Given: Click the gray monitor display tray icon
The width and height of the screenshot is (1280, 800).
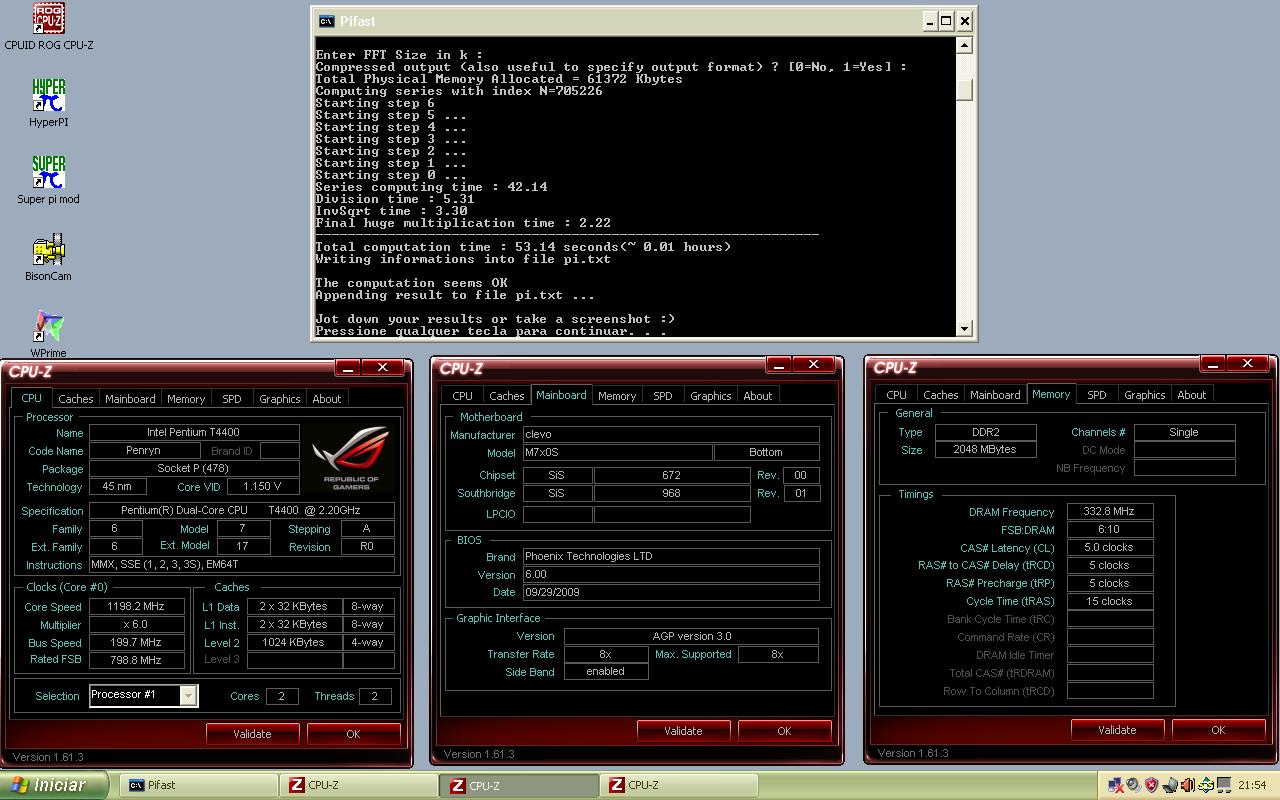Looking at the screenshot, I should (x=1224, y=785).
